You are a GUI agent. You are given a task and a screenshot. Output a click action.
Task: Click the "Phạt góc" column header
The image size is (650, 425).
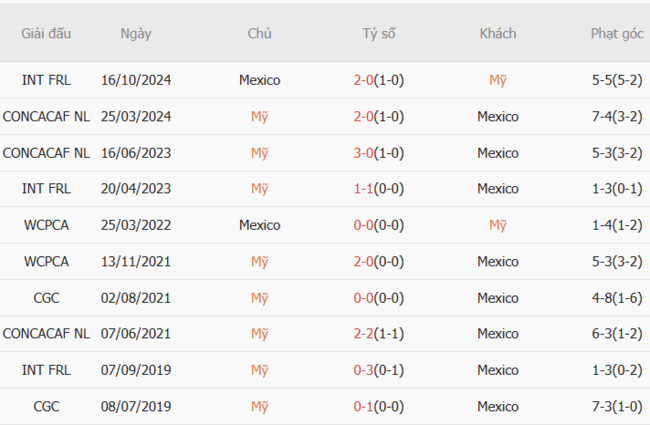click(617, 33)
